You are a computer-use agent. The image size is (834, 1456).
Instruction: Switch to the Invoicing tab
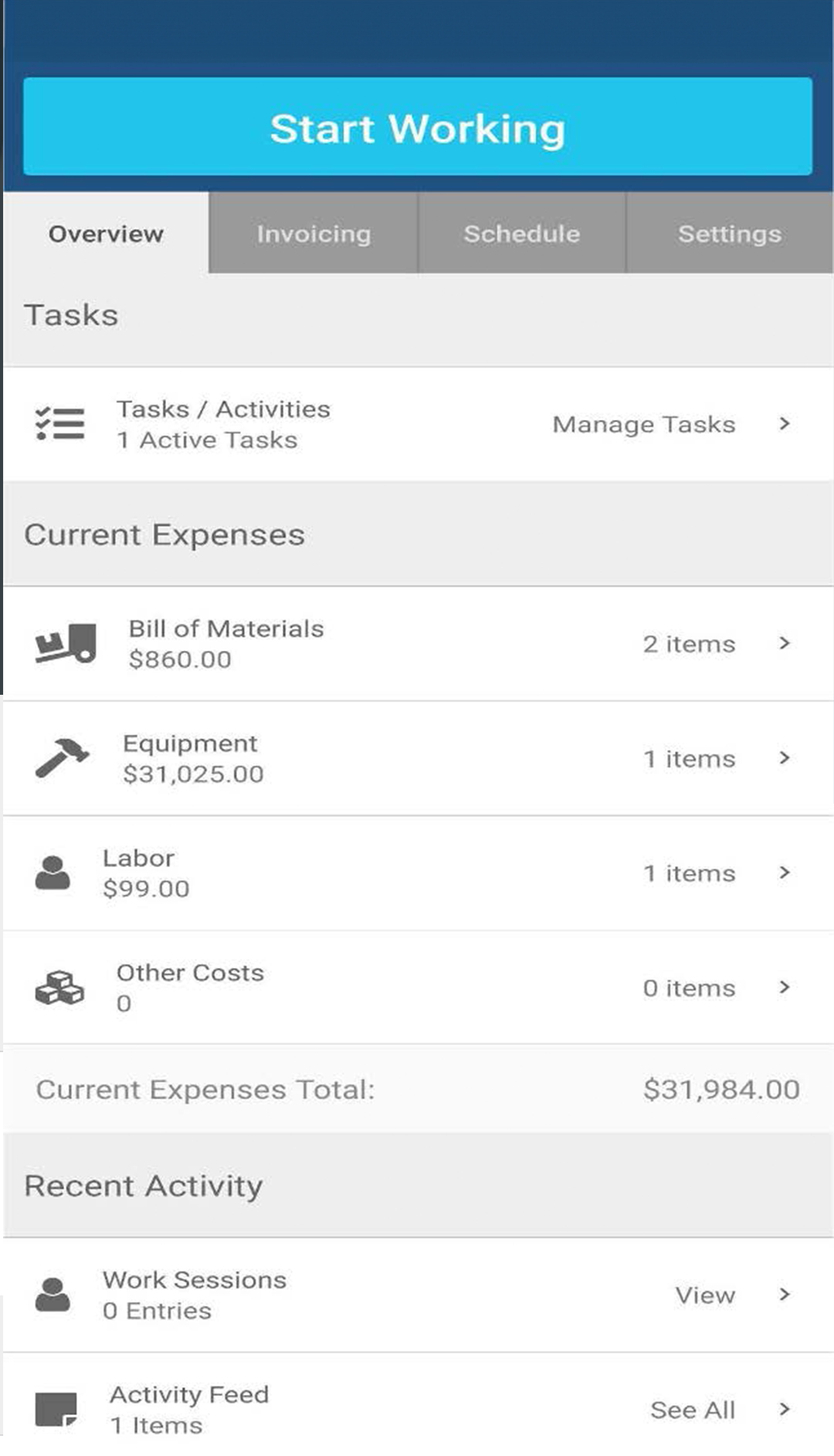(x=314, y=233)
